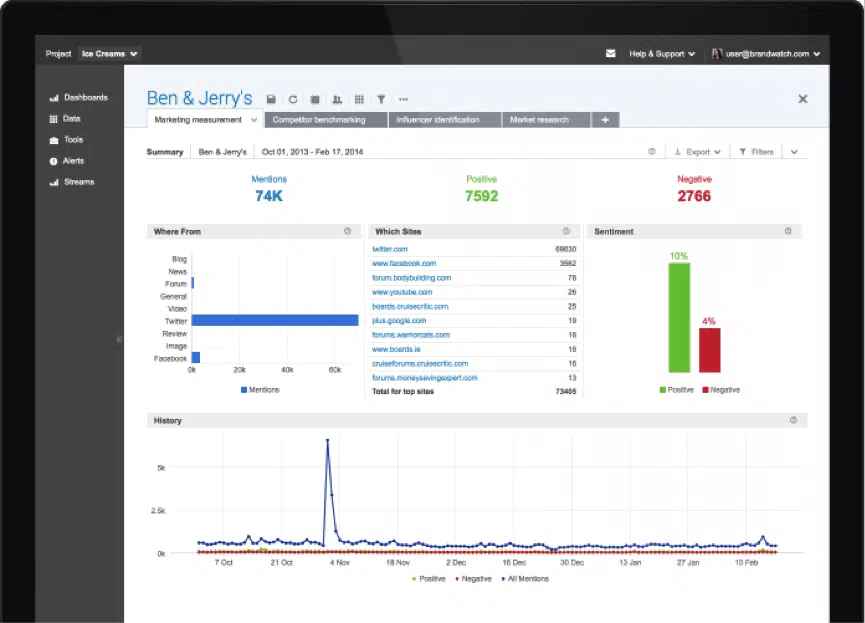Open the Ice Creams project dropdown
This screenshot has width=865, height=623.
[110, 53]
